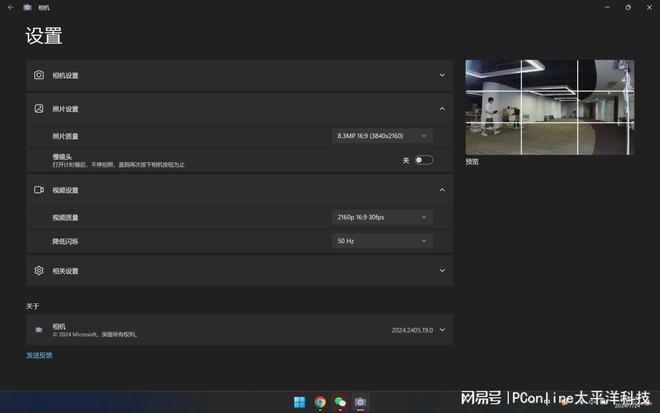This screenshot has height=413, width=660.
Task: Expand the 相机设置 section chevron
Action: (x=442, y=75)
